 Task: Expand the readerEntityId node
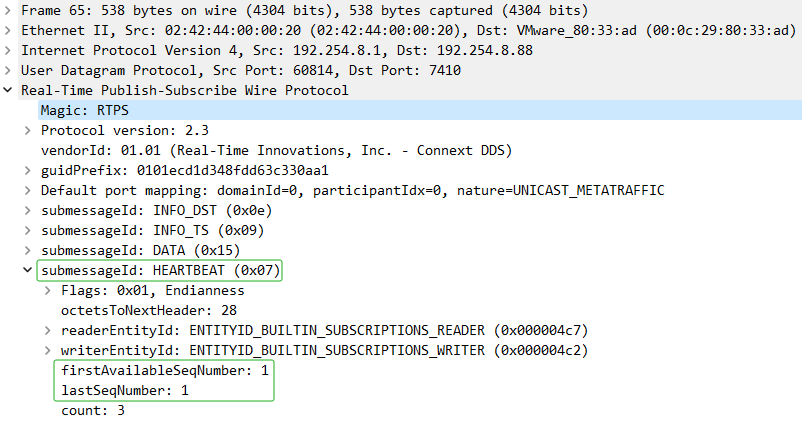48,330
